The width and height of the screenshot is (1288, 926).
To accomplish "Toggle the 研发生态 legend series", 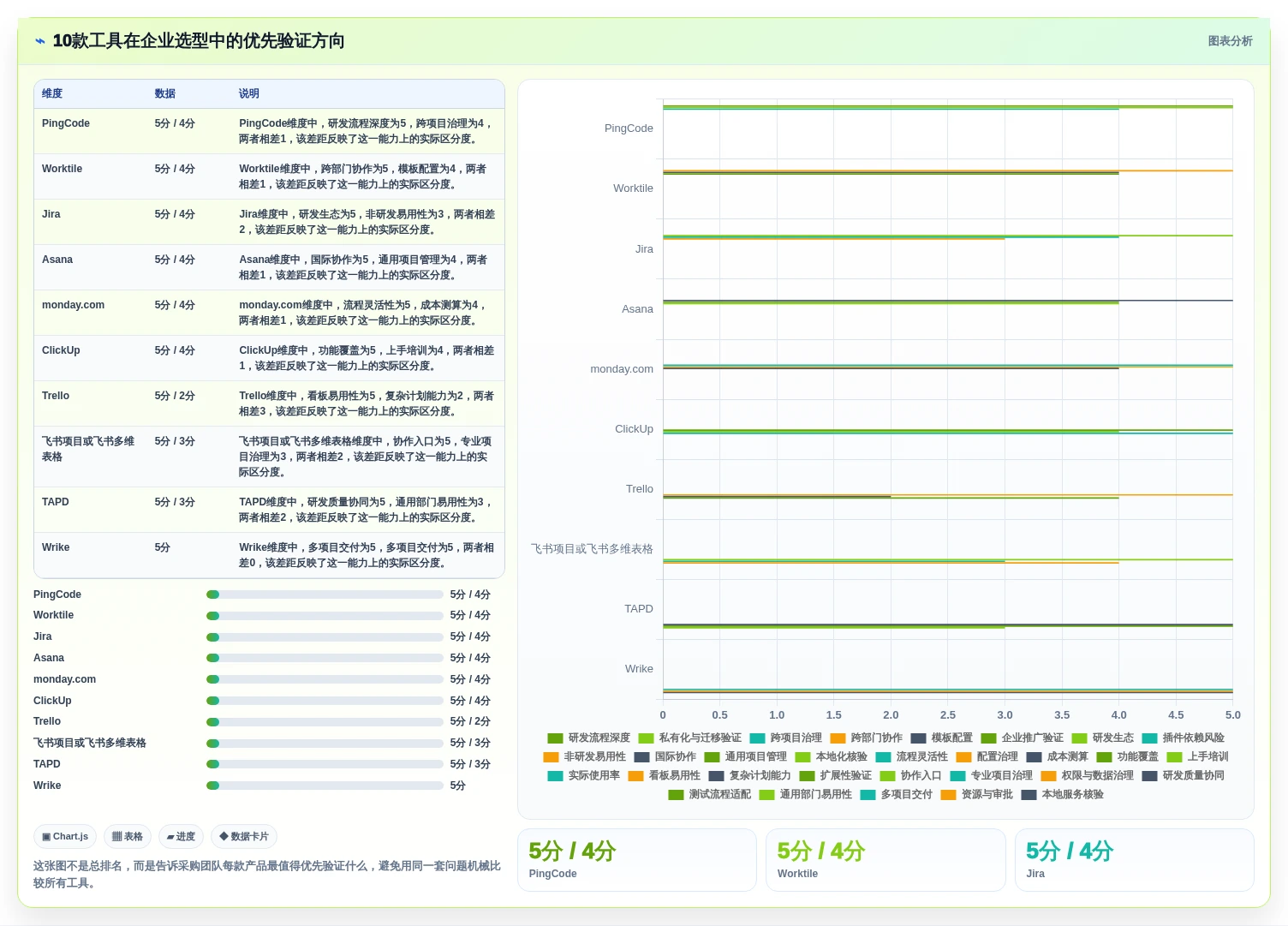I will 1103,738.
